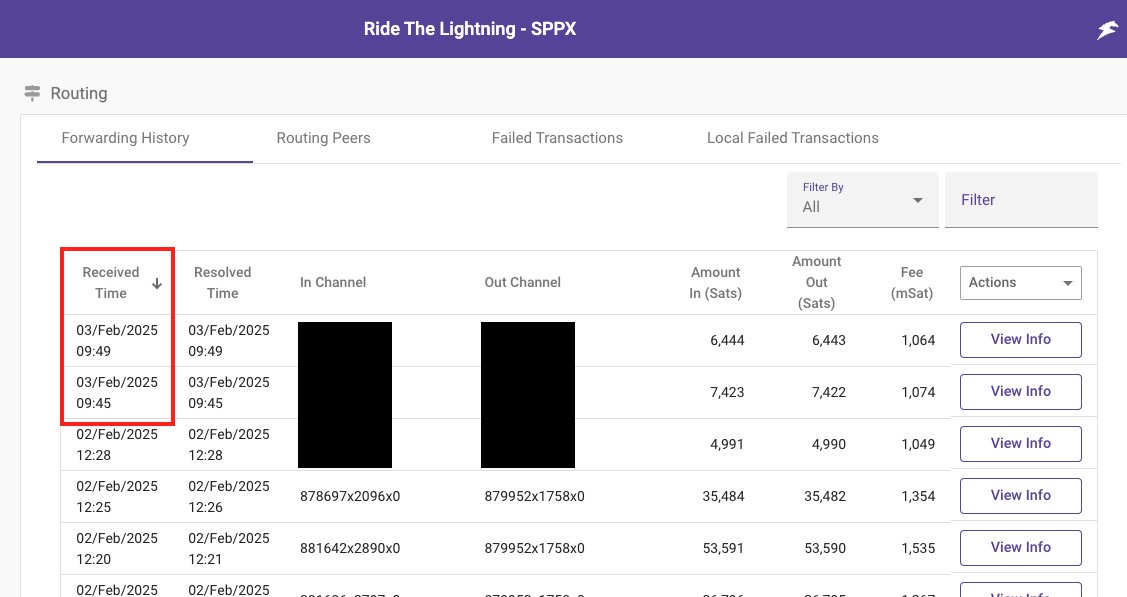
Task: Click fee value 1,354
Action: [918, 496]
